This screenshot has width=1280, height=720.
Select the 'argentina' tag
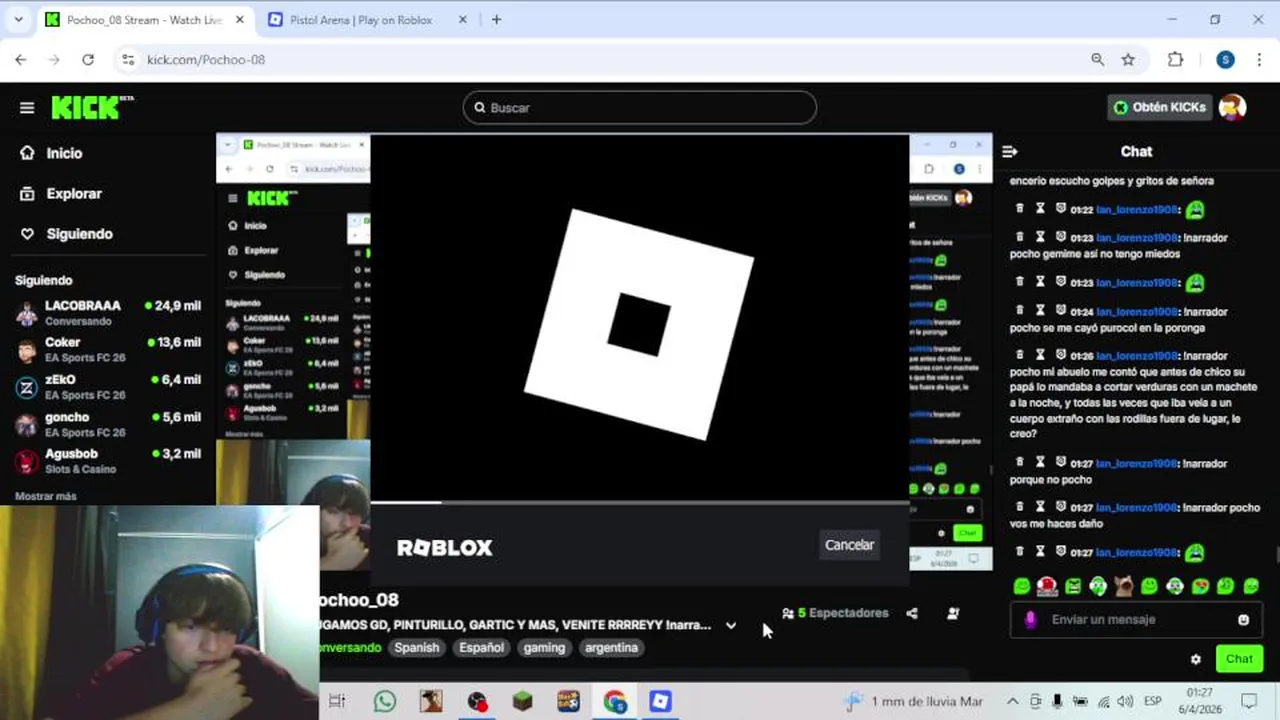611,648
